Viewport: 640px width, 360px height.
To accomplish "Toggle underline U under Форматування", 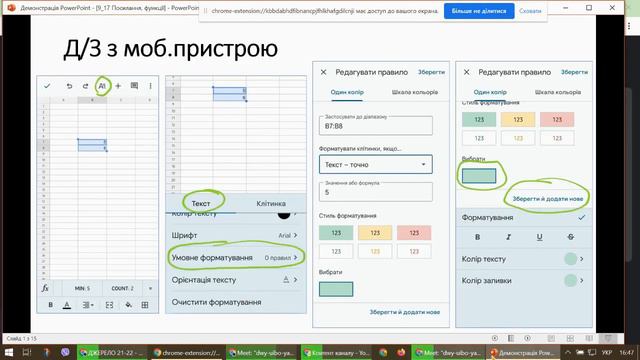I will point(539,237).
